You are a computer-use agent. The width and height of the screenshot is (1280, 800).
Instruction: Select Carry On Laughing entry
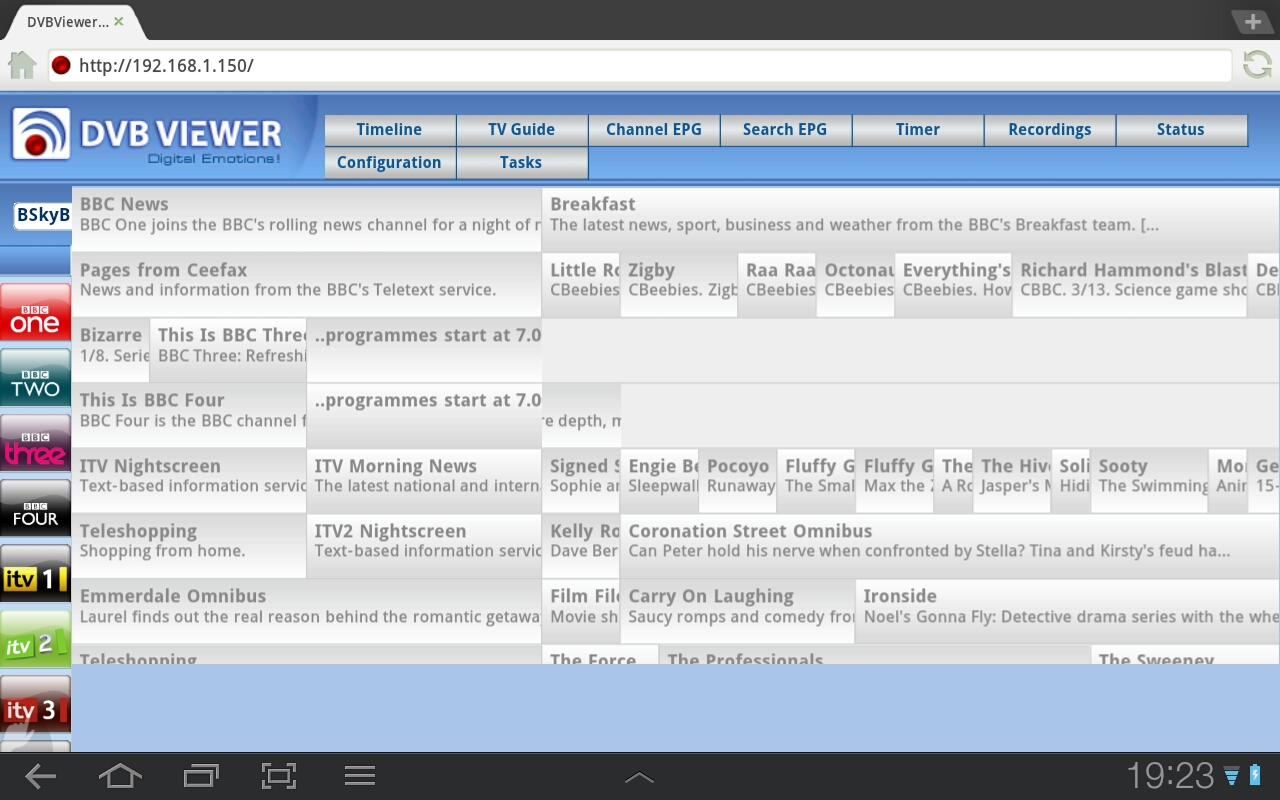738,611
